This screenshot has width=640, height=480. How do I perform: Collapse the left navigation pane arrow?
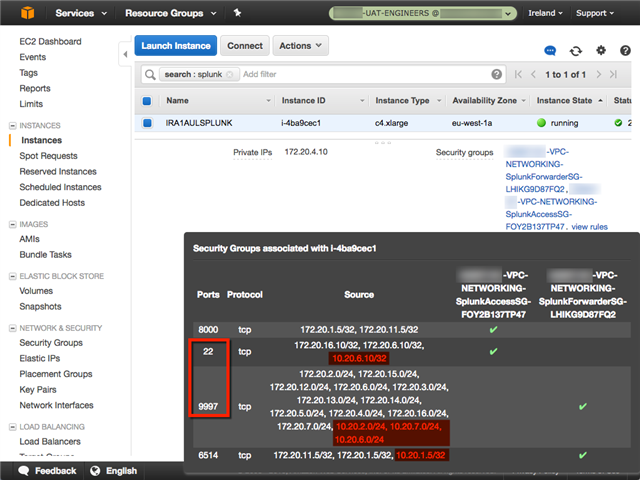click(x=125, y=54)
